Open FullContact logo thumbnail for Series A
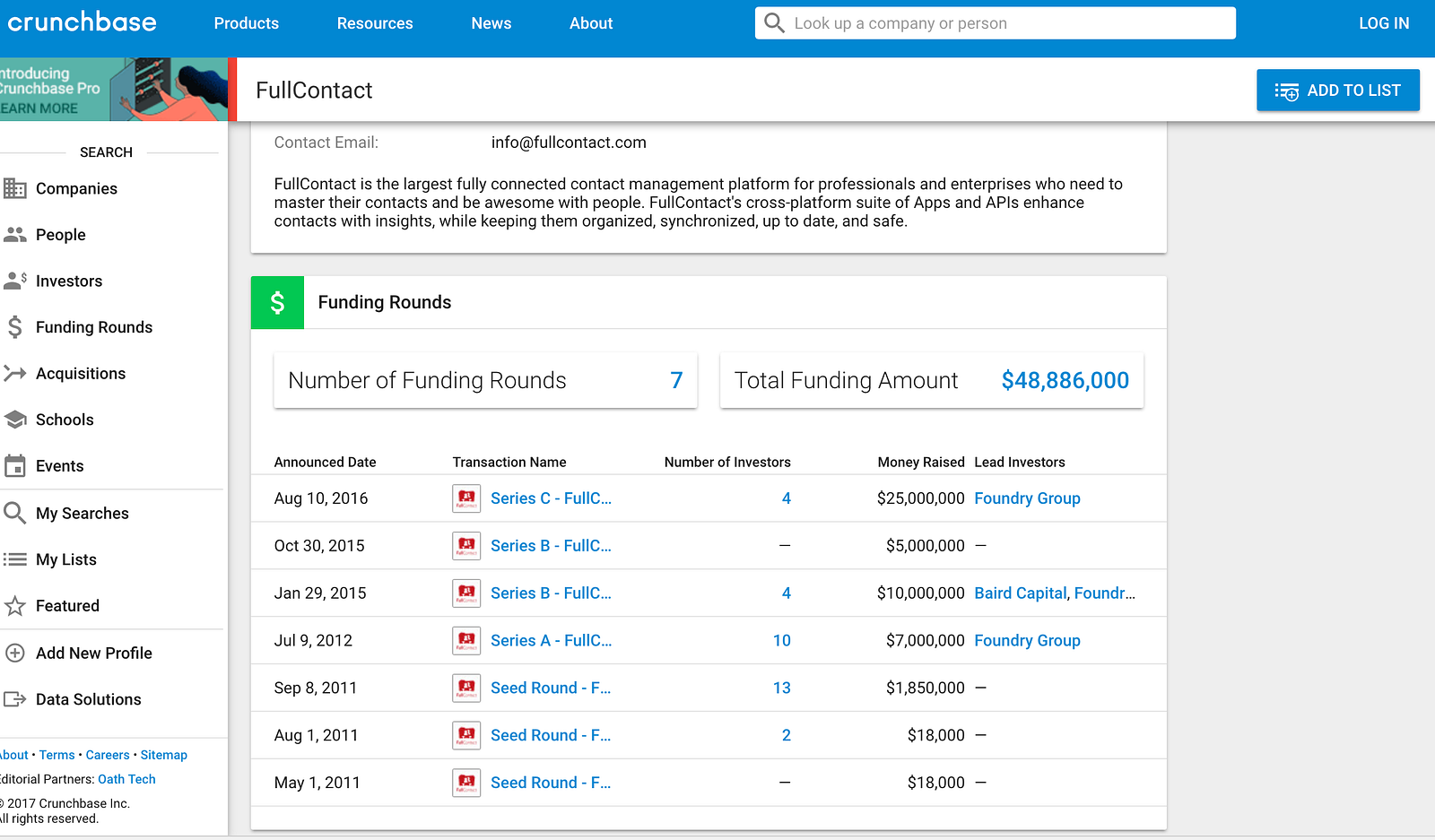This screenshot has height=840, width=1435. click(x=466, y=641)
